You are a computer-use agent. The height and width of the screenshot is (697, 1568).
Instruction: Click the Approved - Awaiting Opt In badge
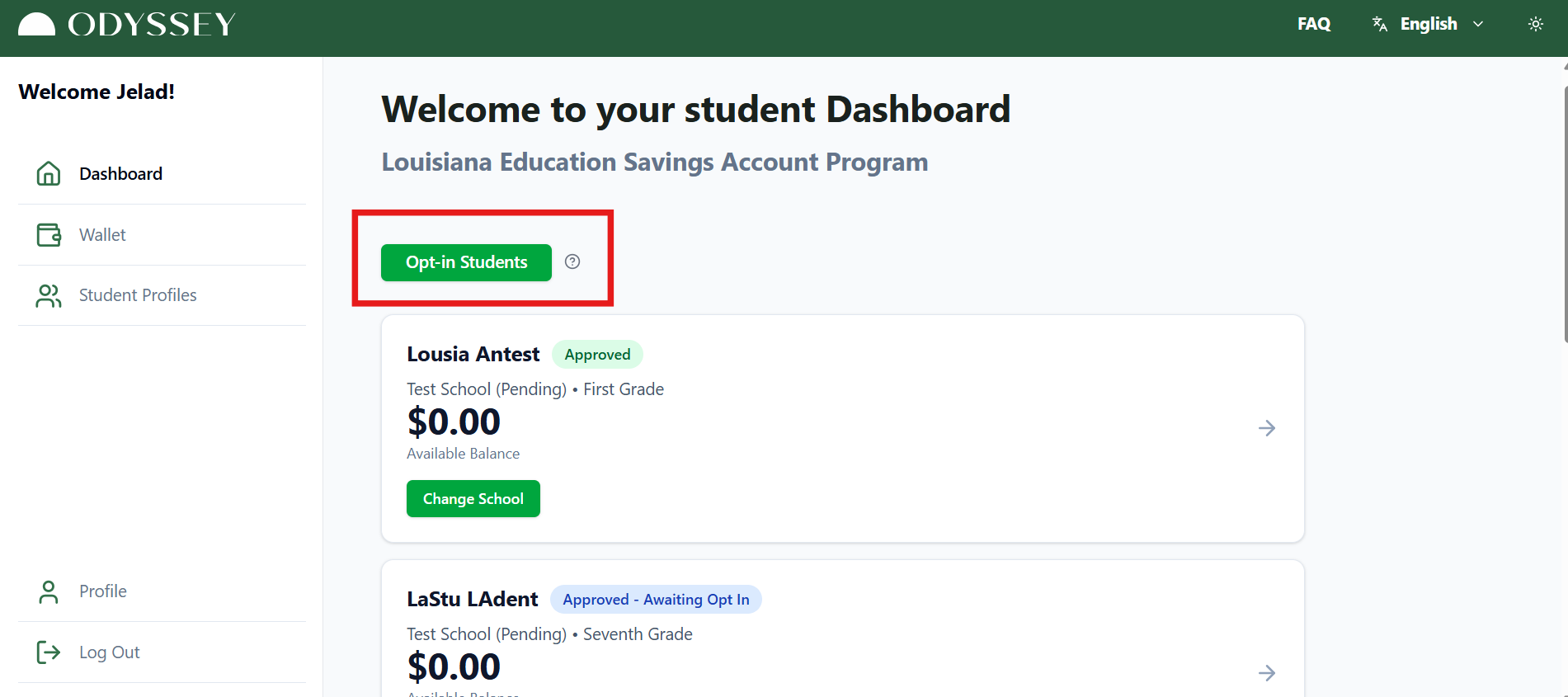click(656, 600)
